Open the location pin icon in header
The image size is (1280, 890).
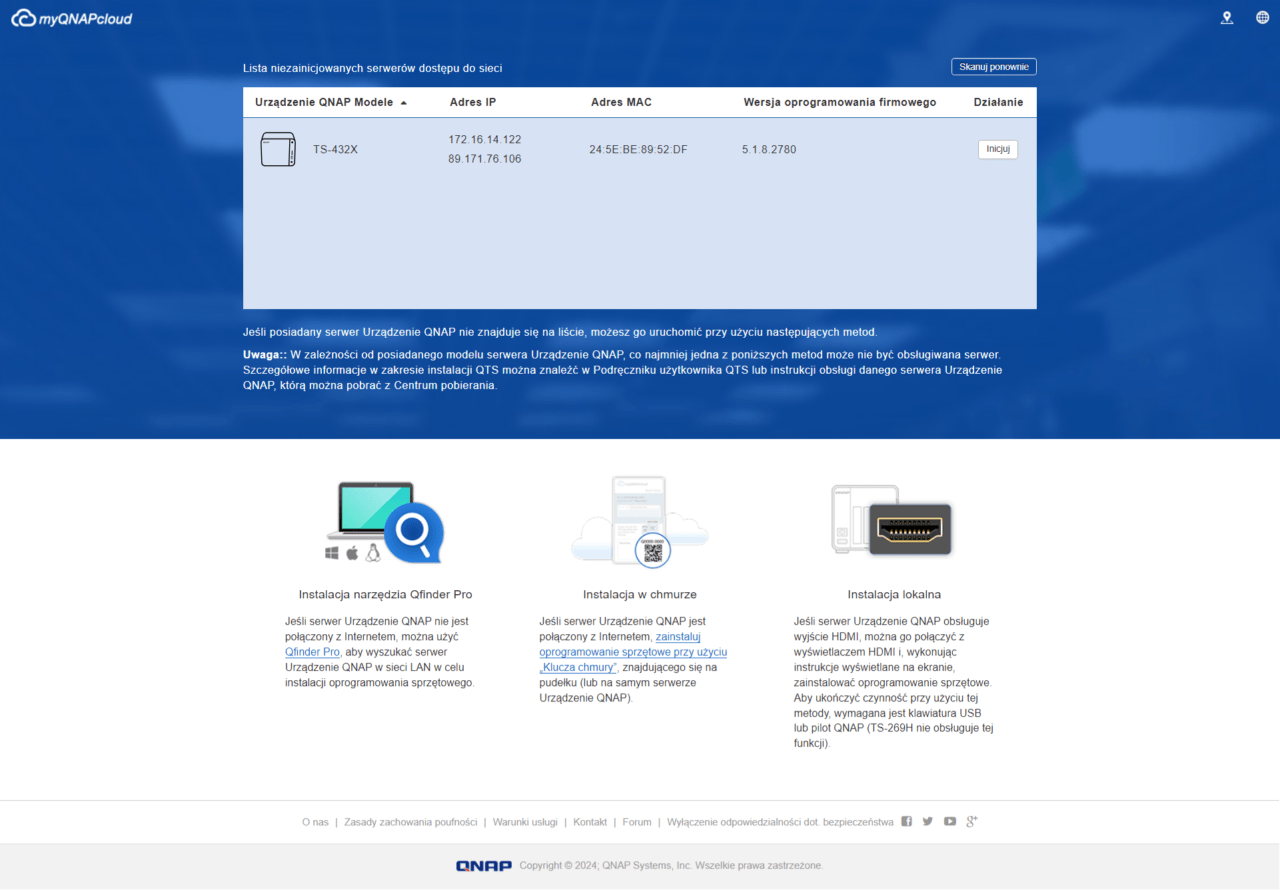(1227, 18)
